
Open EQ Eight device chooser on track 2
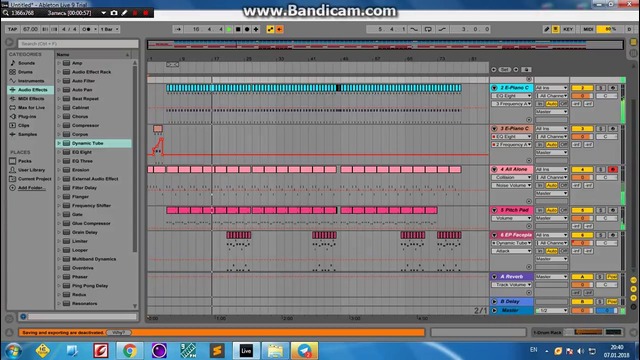pos(511,96)
